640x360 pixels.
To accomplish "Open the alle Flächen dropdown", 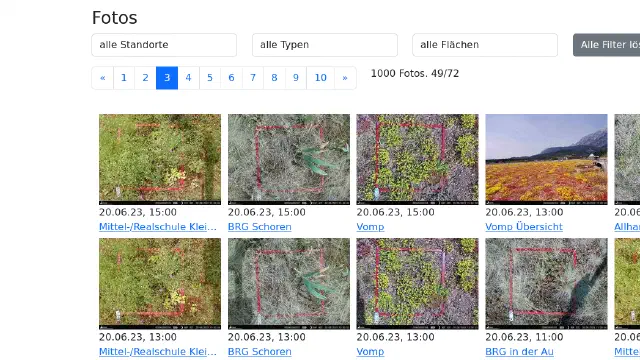I will coord(484,45).
